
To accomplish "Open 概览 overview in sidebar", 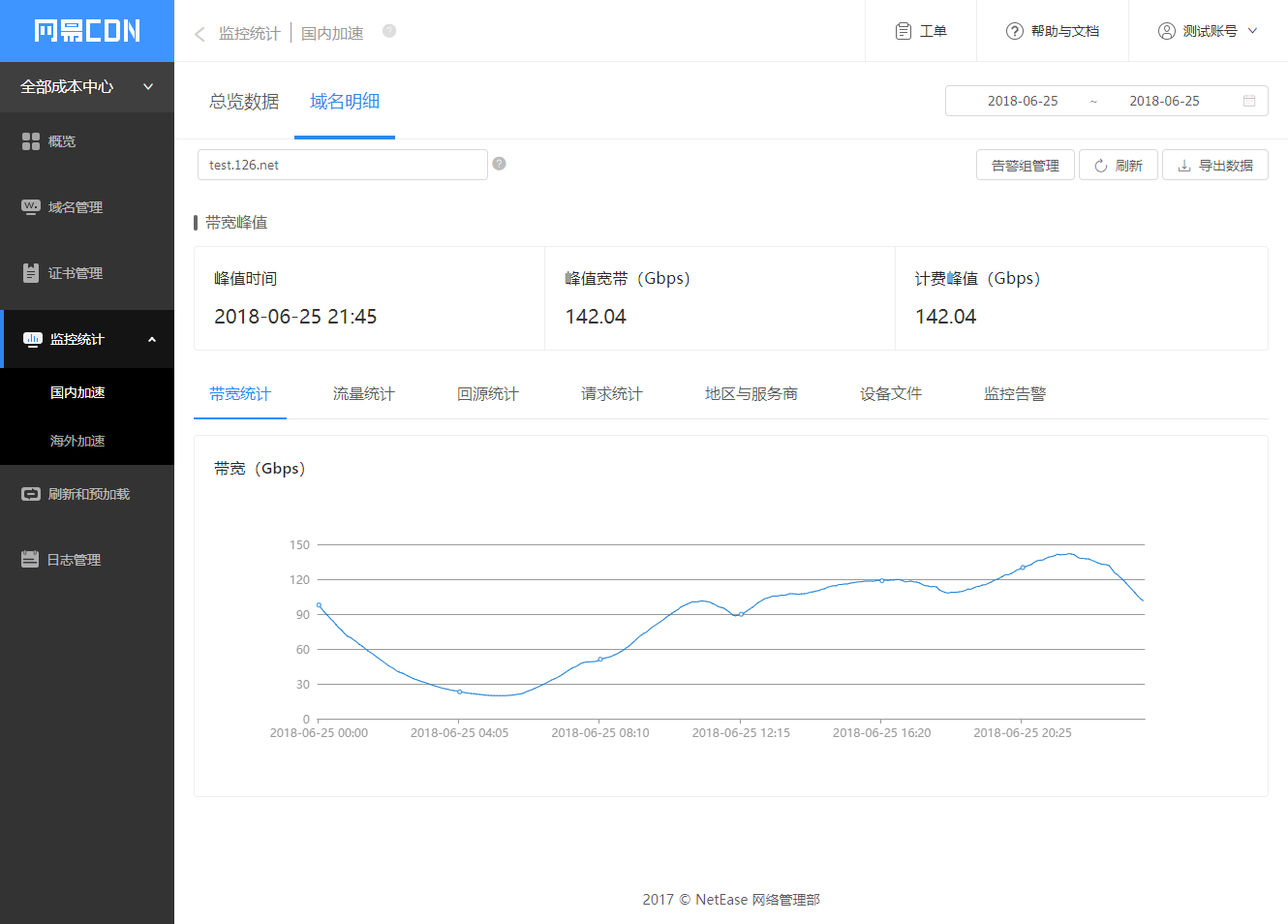I will 62,141.
